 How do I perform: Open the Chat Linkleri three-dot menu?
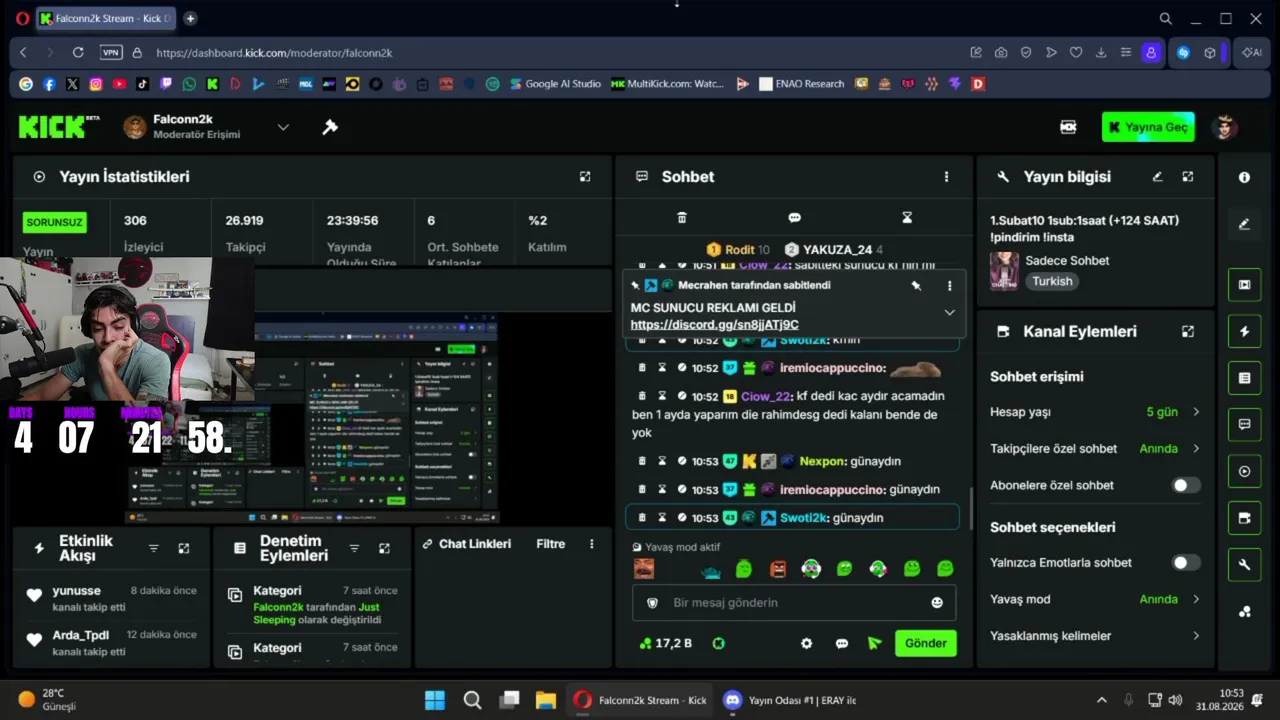coord(591,544)
